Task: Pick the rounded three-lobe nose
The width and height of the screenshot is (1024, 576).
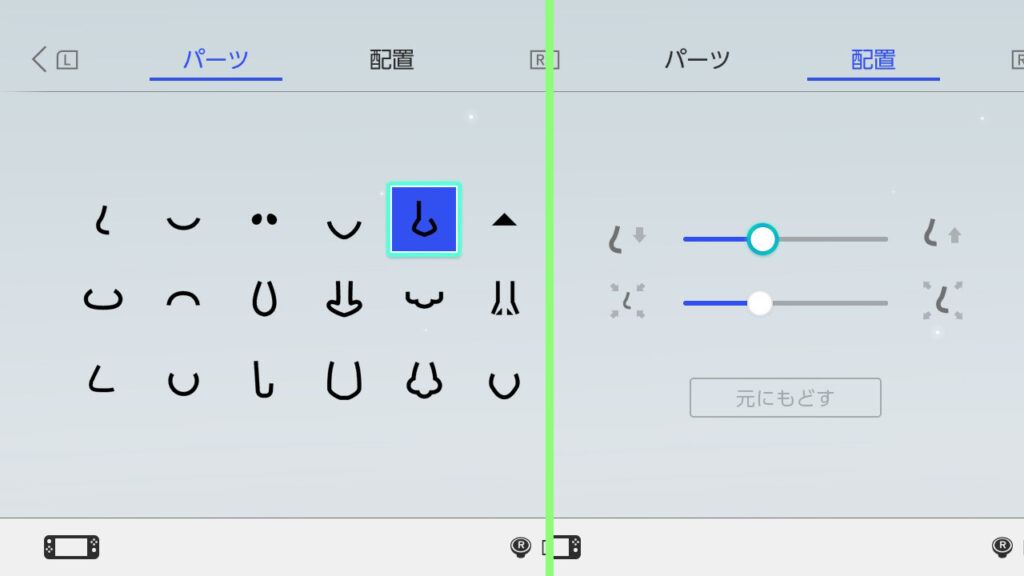Action: [424, 380]
